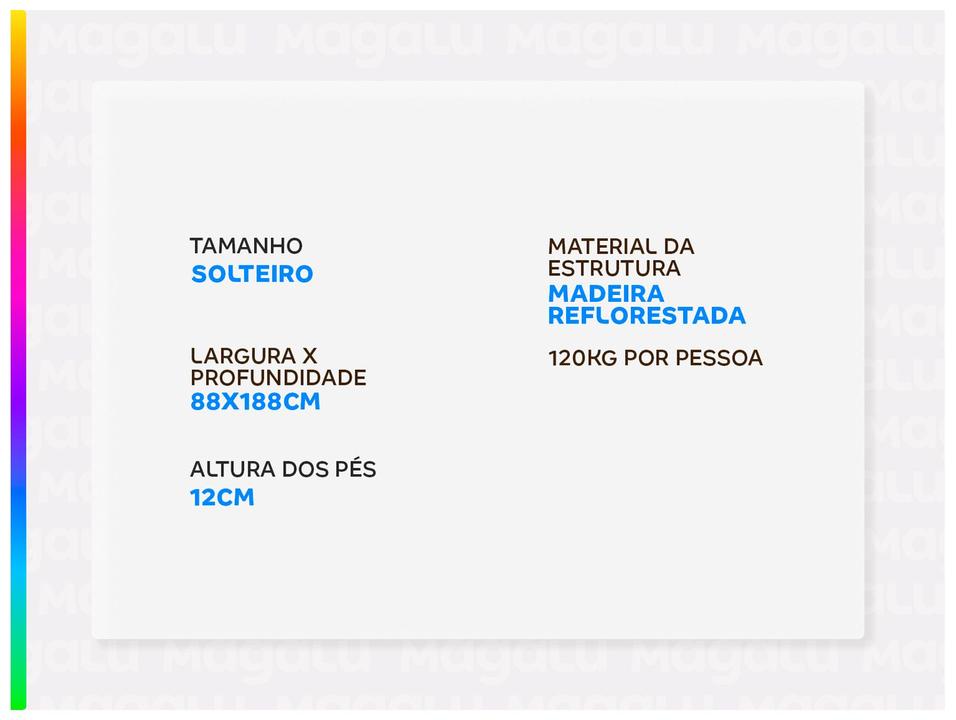Screen dimensions: 956x720
Task: Click the TAMANHO label
Action: (246, 246)
